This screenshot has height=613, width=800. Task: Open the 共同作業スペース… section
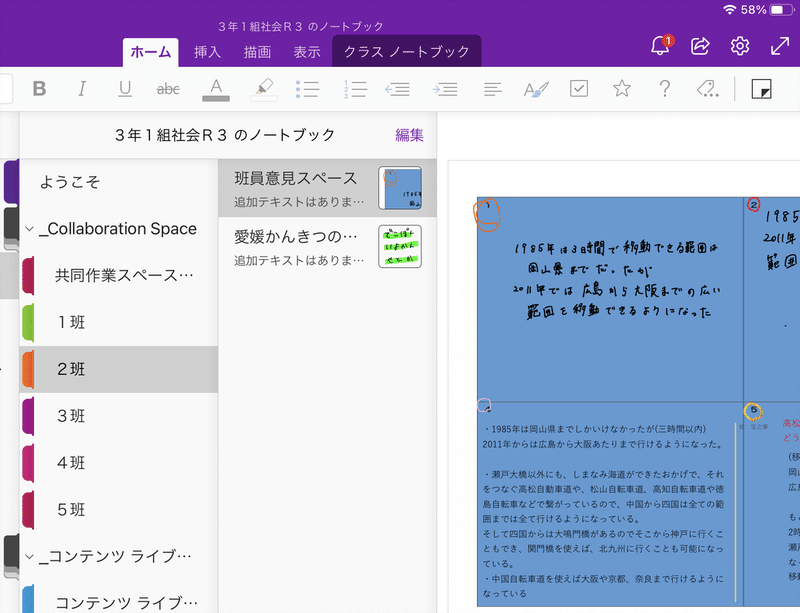coord(118,276)
